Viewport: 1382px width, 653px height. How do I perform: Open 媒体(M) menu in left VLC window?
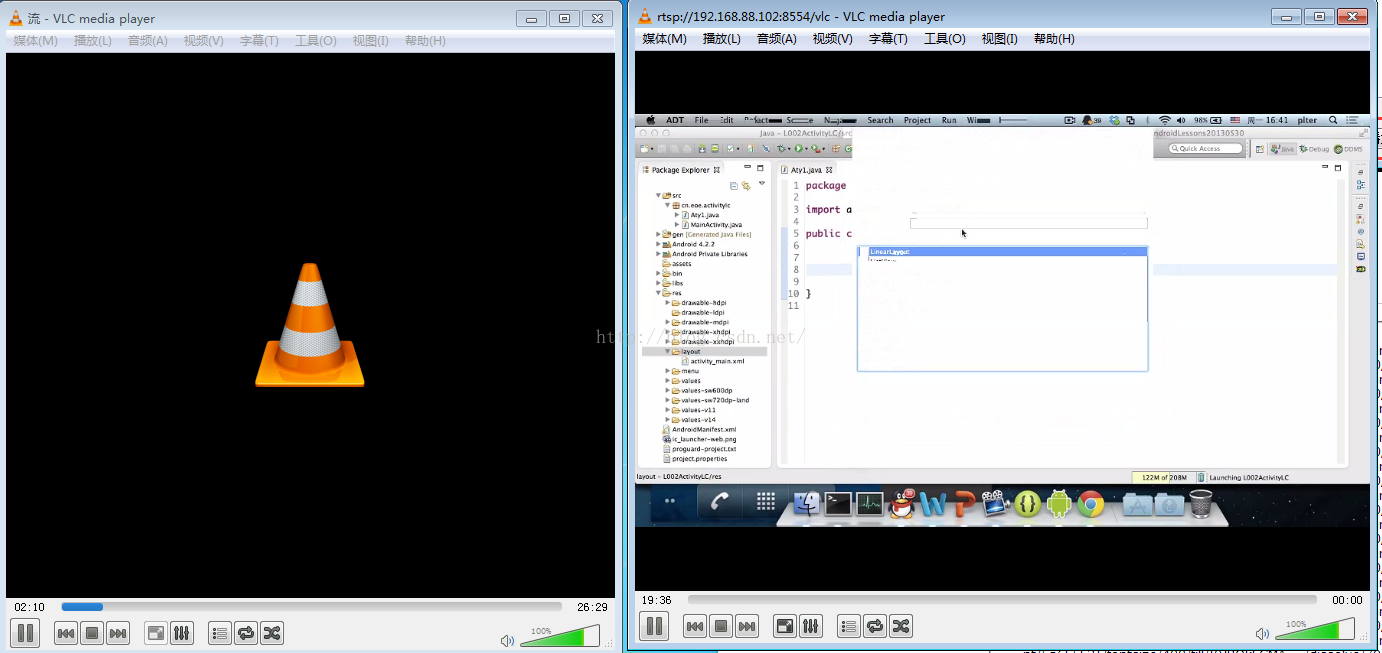coord(35,40)
